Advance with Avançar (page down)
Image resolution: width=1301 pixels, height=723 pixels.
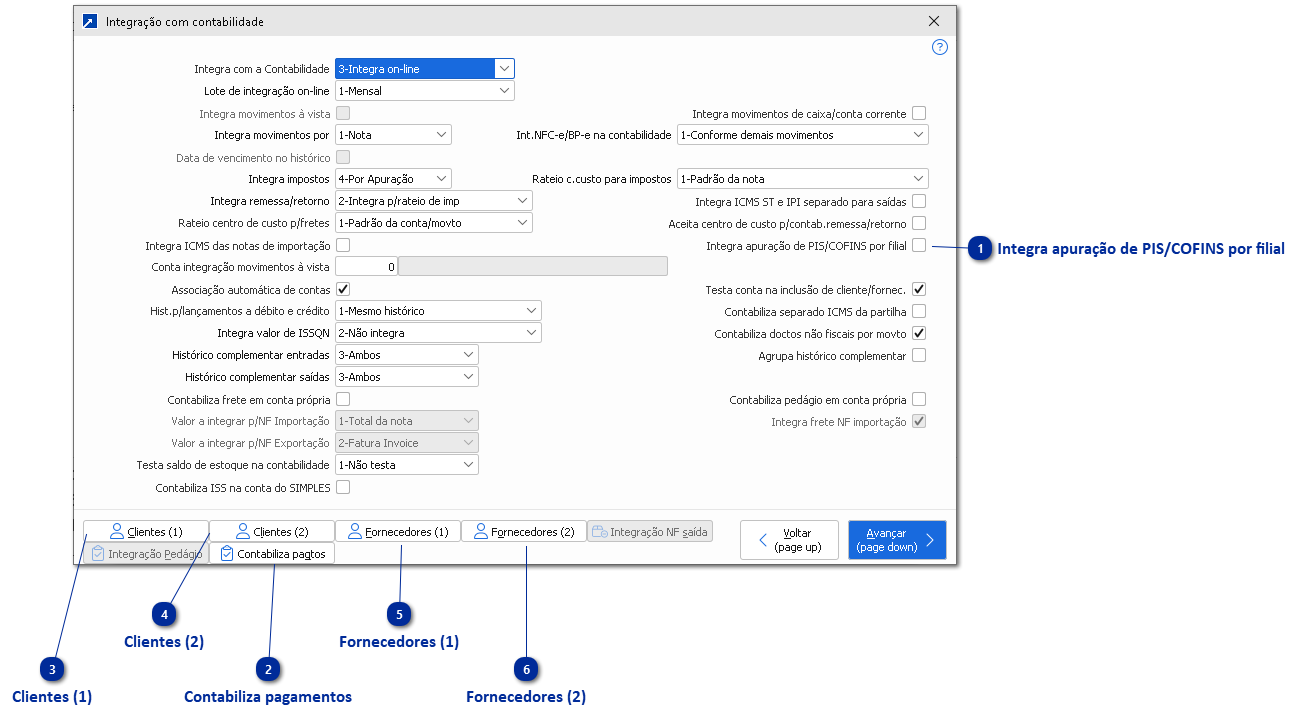pos(897,540)
